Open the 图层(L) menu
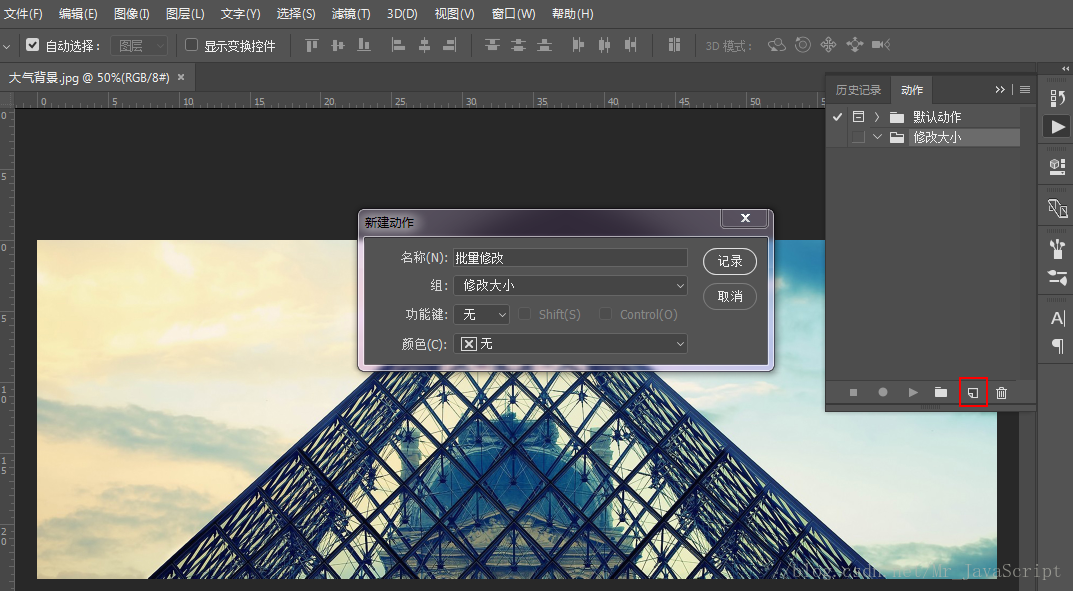 [x=185, y=14]
